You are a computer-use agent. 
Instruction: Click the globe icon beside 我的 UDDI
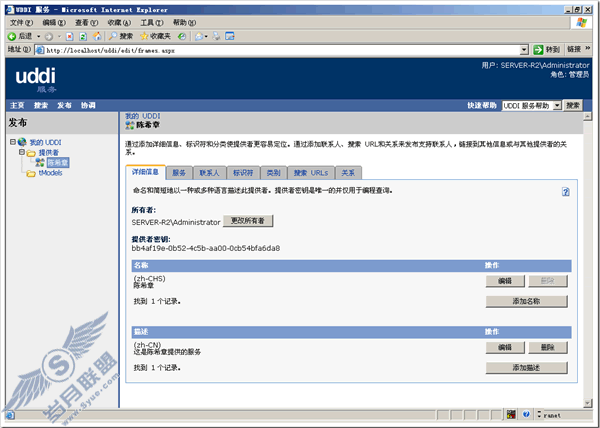23,142
